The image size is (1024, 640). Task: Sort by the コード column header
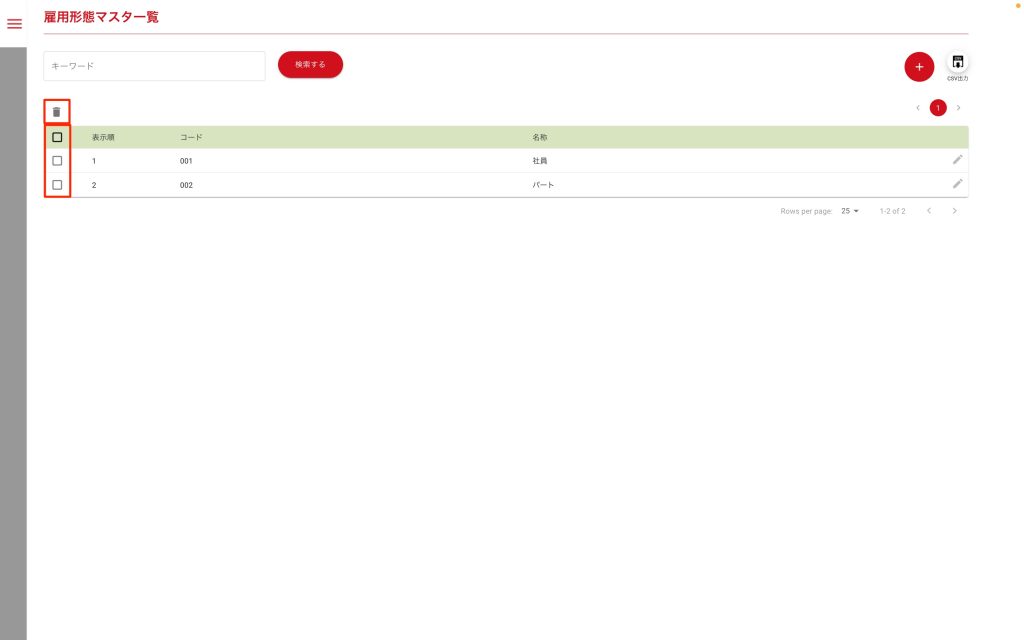[x=191, y=137]
